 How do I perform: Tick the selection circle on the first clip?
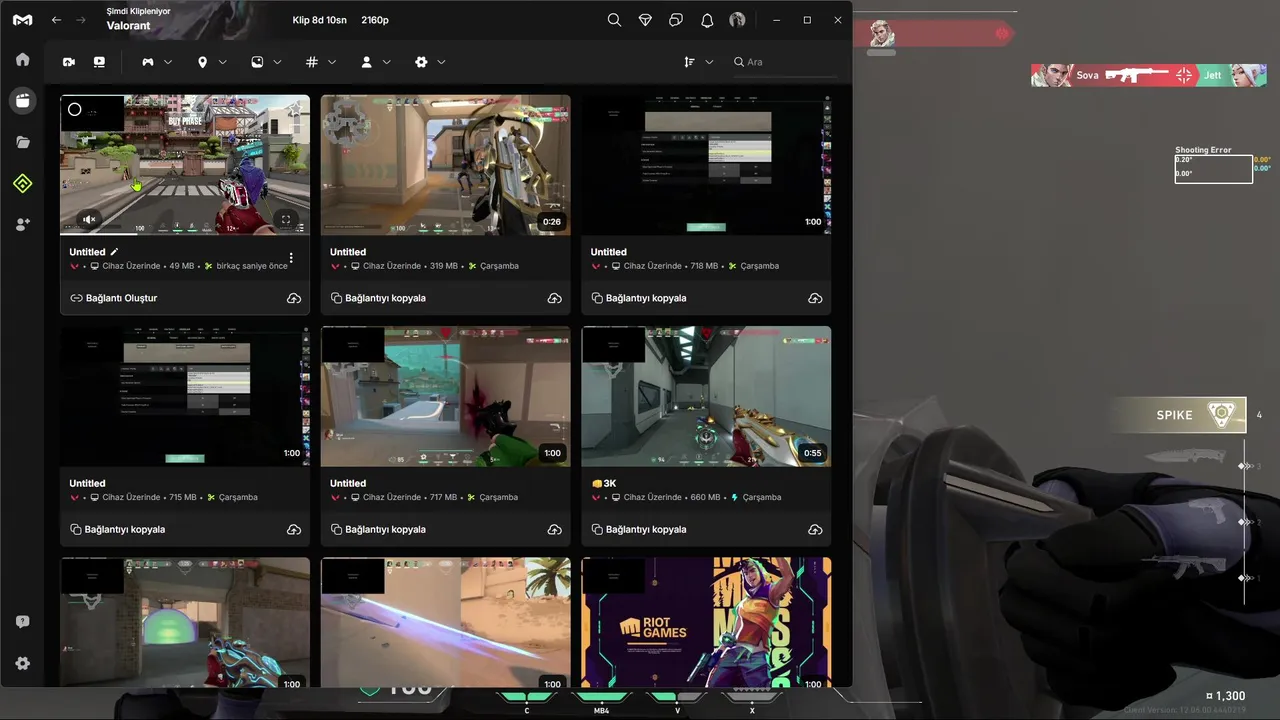[x=74, y=109]
